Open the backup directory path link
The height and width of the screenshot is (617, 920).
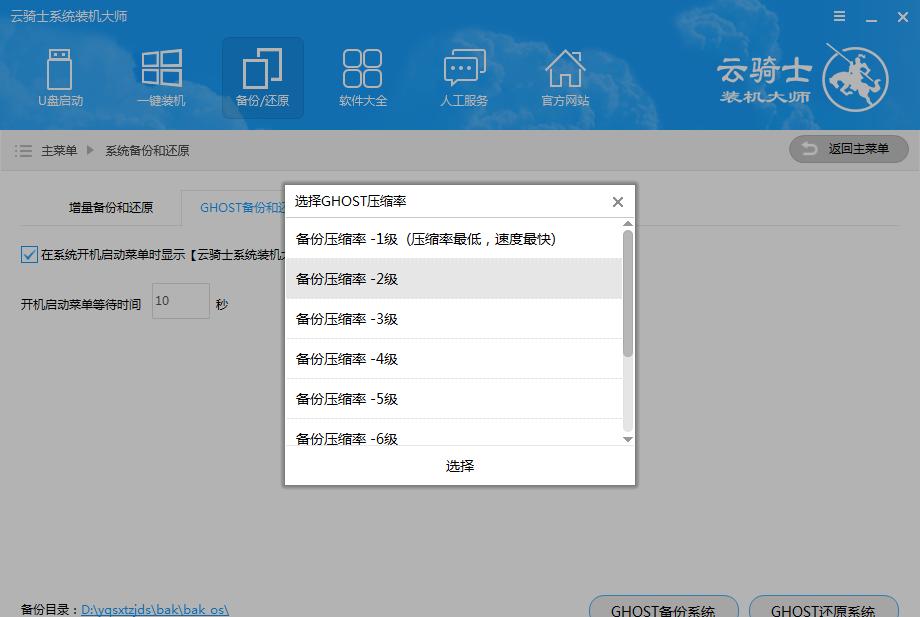[x=155, y=609]
